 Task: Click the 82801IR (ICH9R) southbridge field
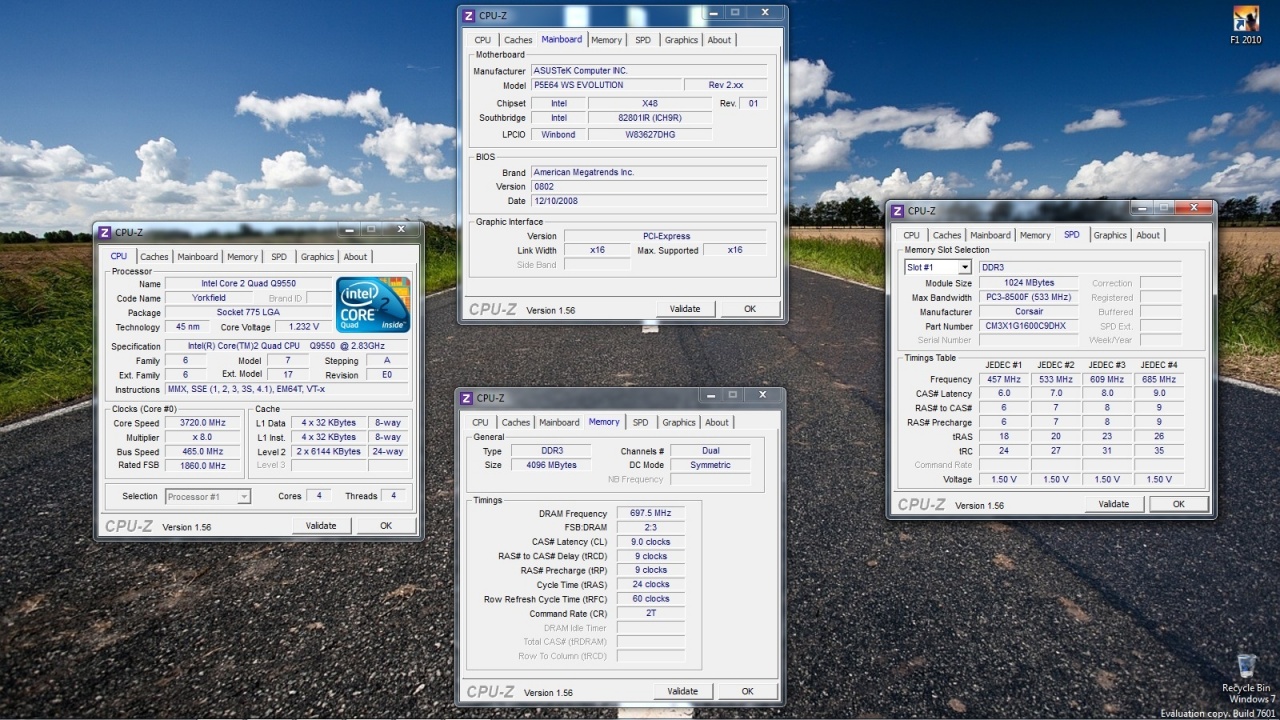click(650, 118)
